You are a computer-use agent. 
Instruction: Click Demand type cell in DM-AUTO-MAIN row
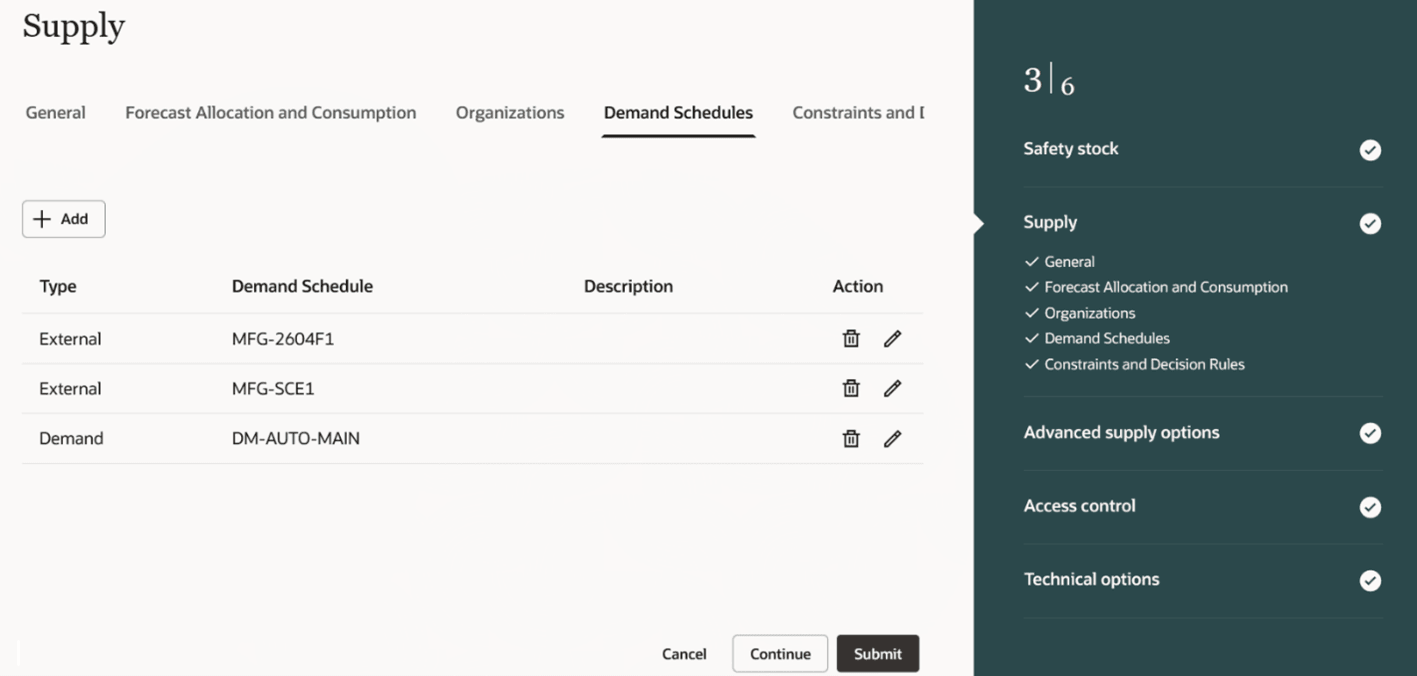tap(71, 438)
